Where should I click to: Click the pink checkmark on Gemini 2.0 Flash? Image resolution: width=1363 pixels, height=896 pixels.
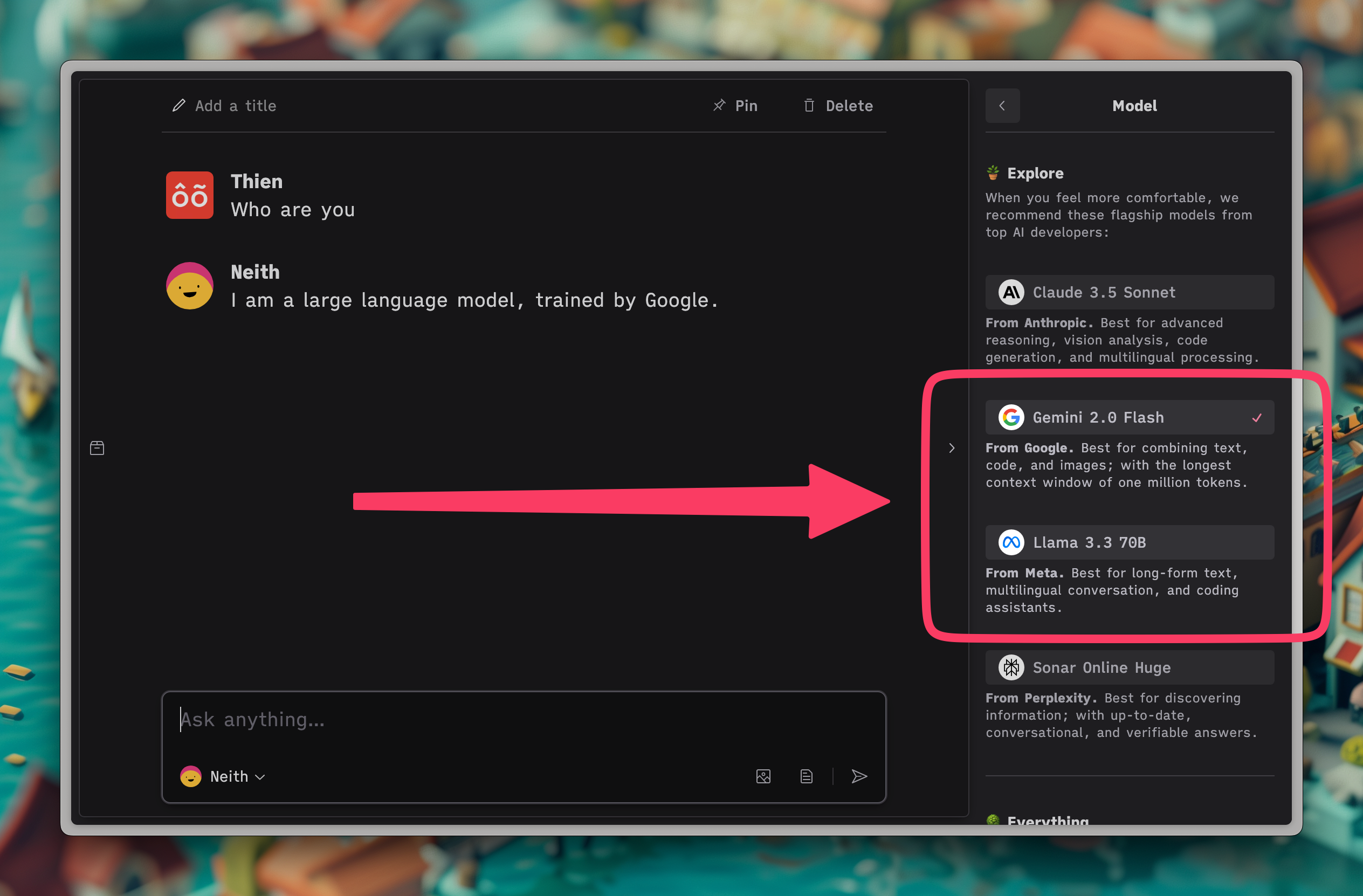pyautogui.click(x=1257, y=418)
